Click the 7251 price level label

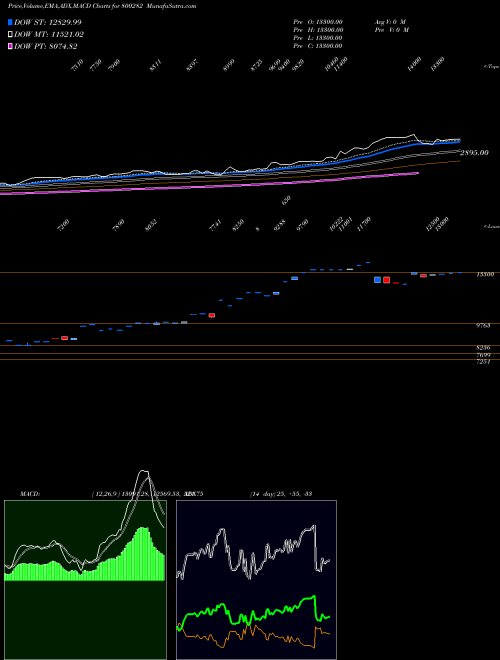pos(483,362)
